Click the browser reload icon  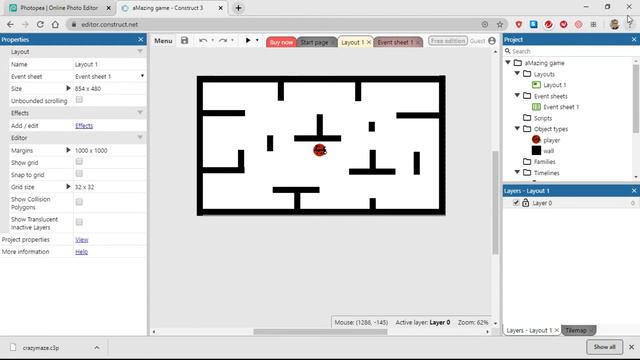click(x=40, y=24)
